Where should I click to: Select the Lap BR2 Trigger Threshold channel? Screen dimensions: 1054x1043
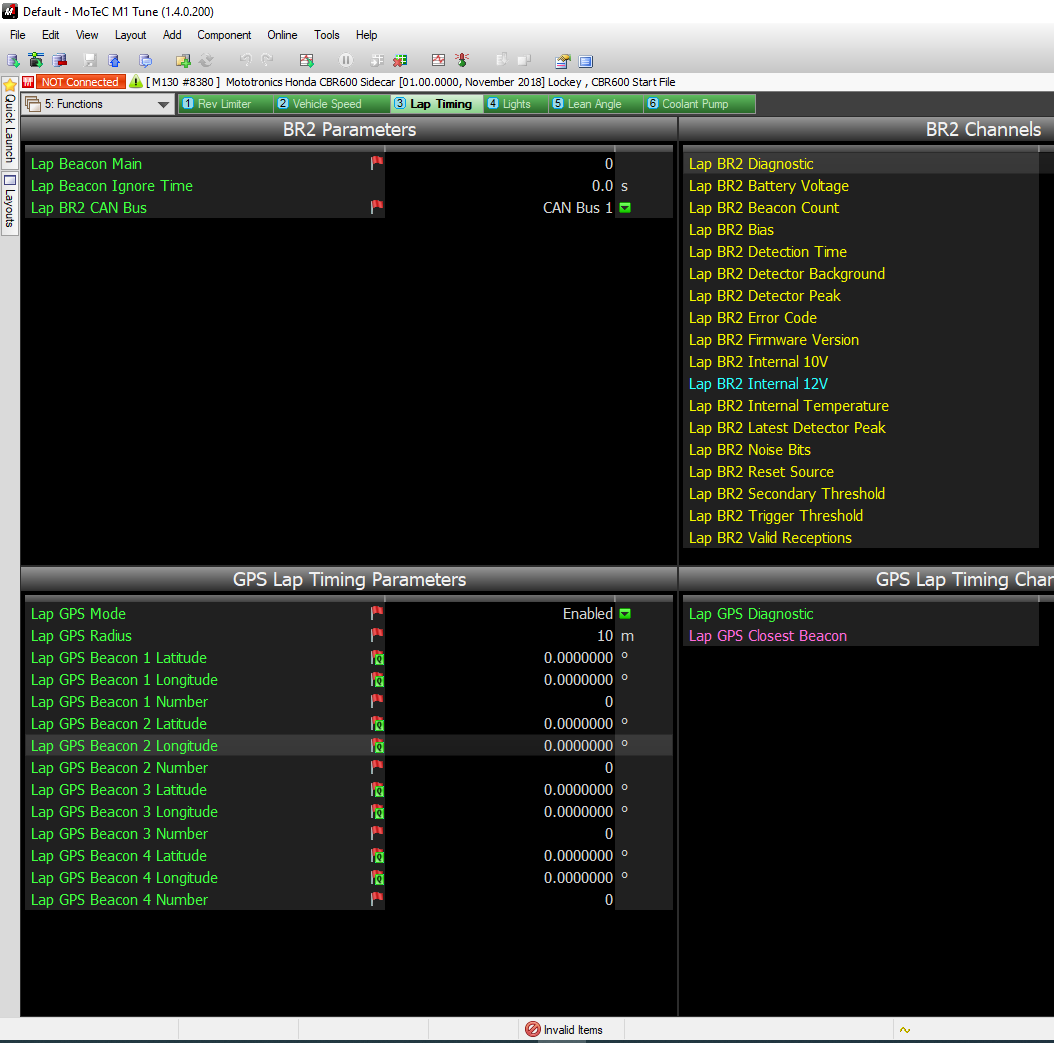[x=861, y=515]
